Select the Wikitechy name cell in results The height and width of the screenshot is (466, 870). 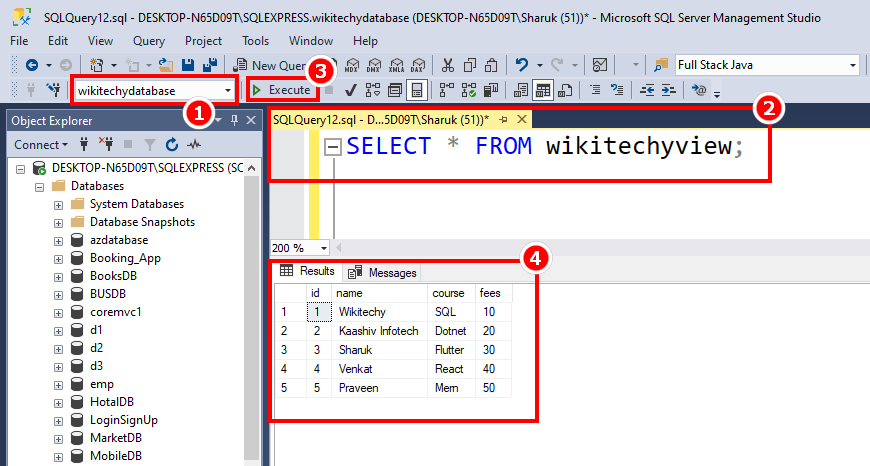(x=361, y=312)
